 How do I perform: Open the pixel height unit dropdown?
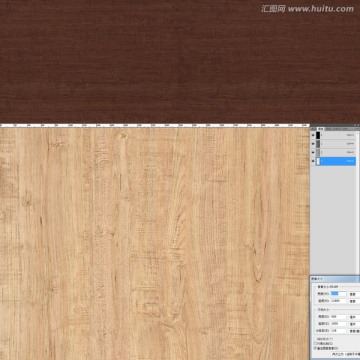coord(354,301)
